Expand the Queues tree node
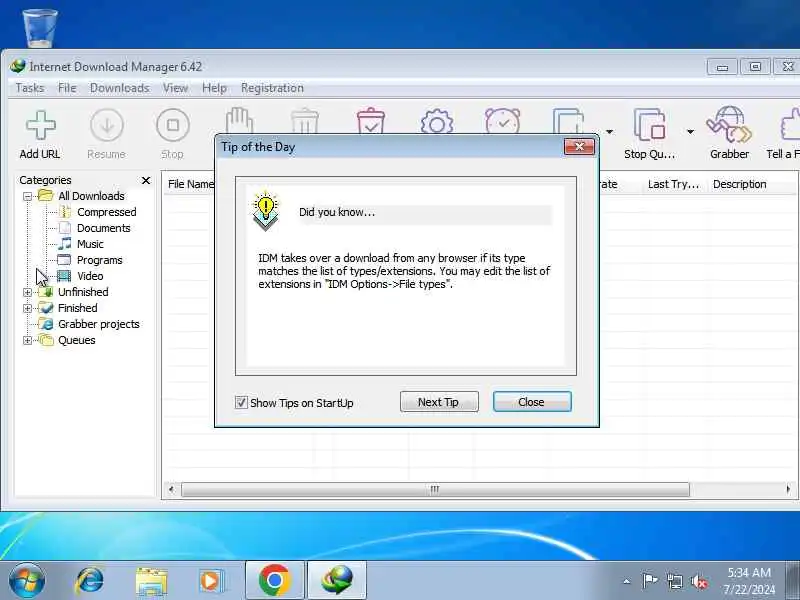 point(28,340)
